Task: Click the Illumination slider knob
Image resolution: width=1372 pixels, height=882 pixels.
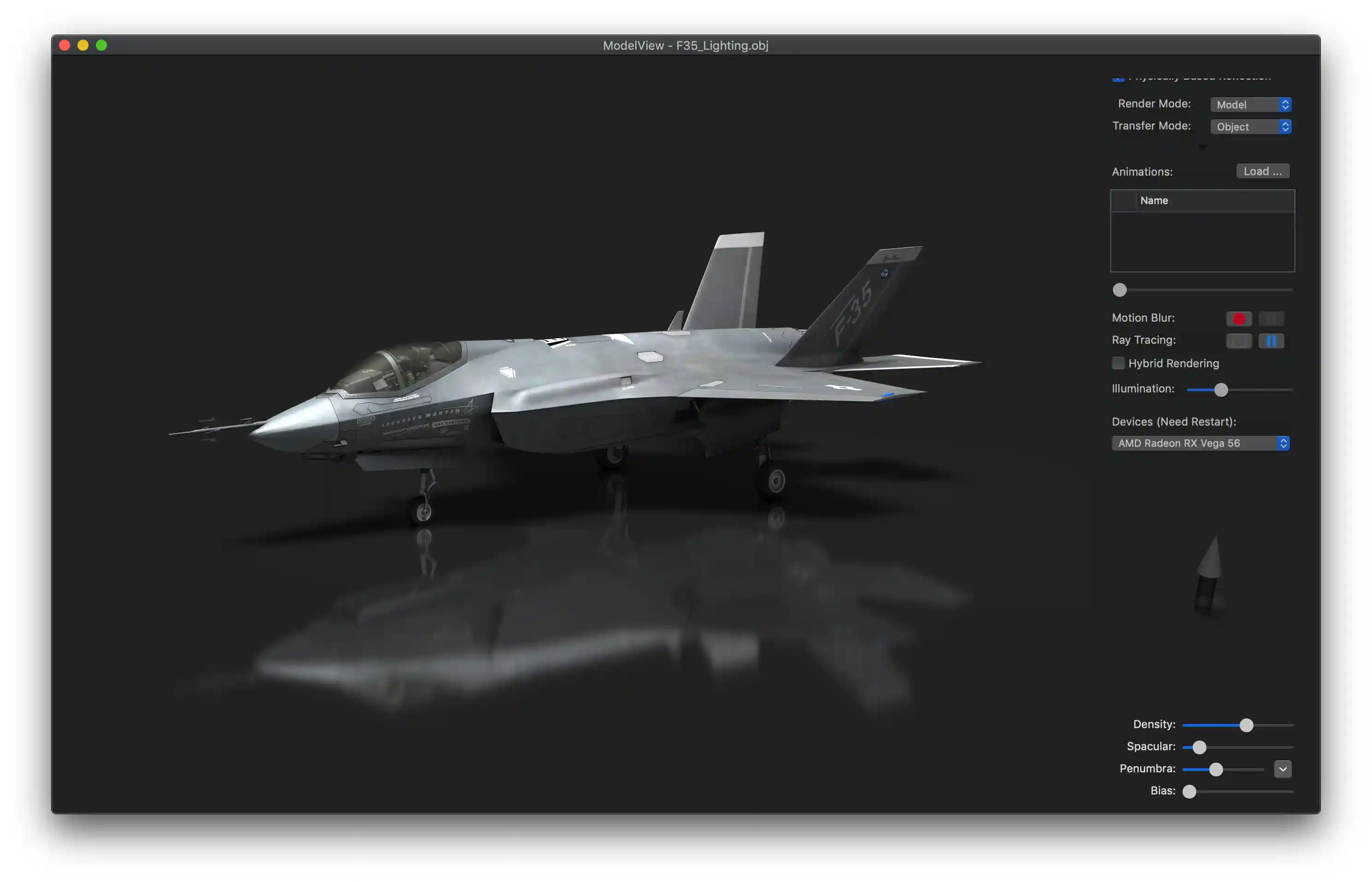Action: (1221, 389)
